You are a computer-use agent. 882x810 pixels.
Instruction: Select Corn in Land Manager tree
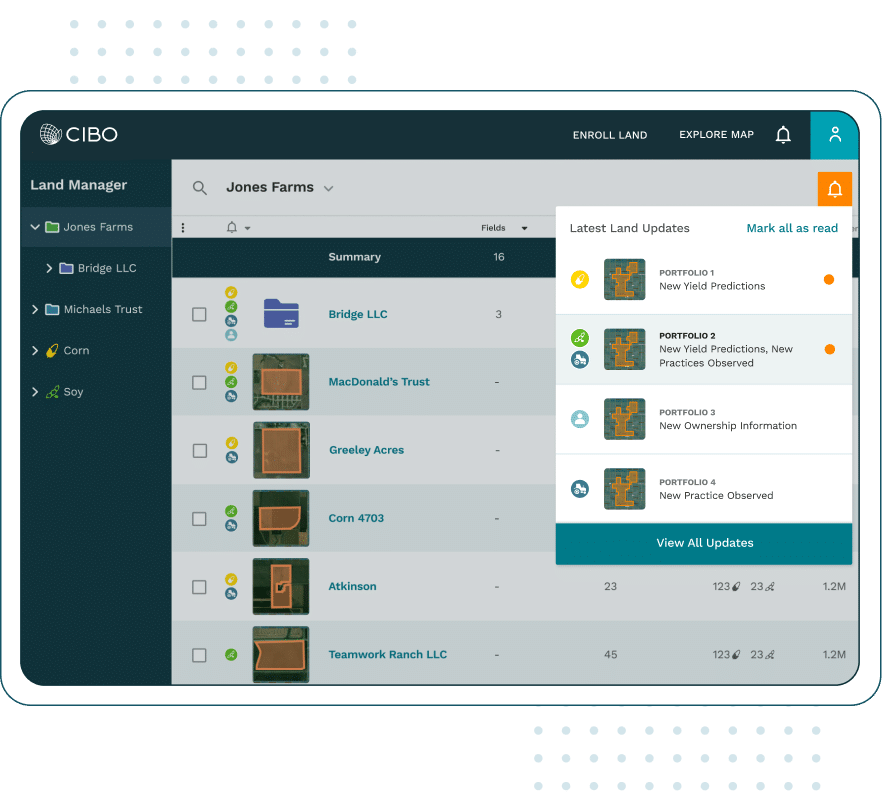76,350
